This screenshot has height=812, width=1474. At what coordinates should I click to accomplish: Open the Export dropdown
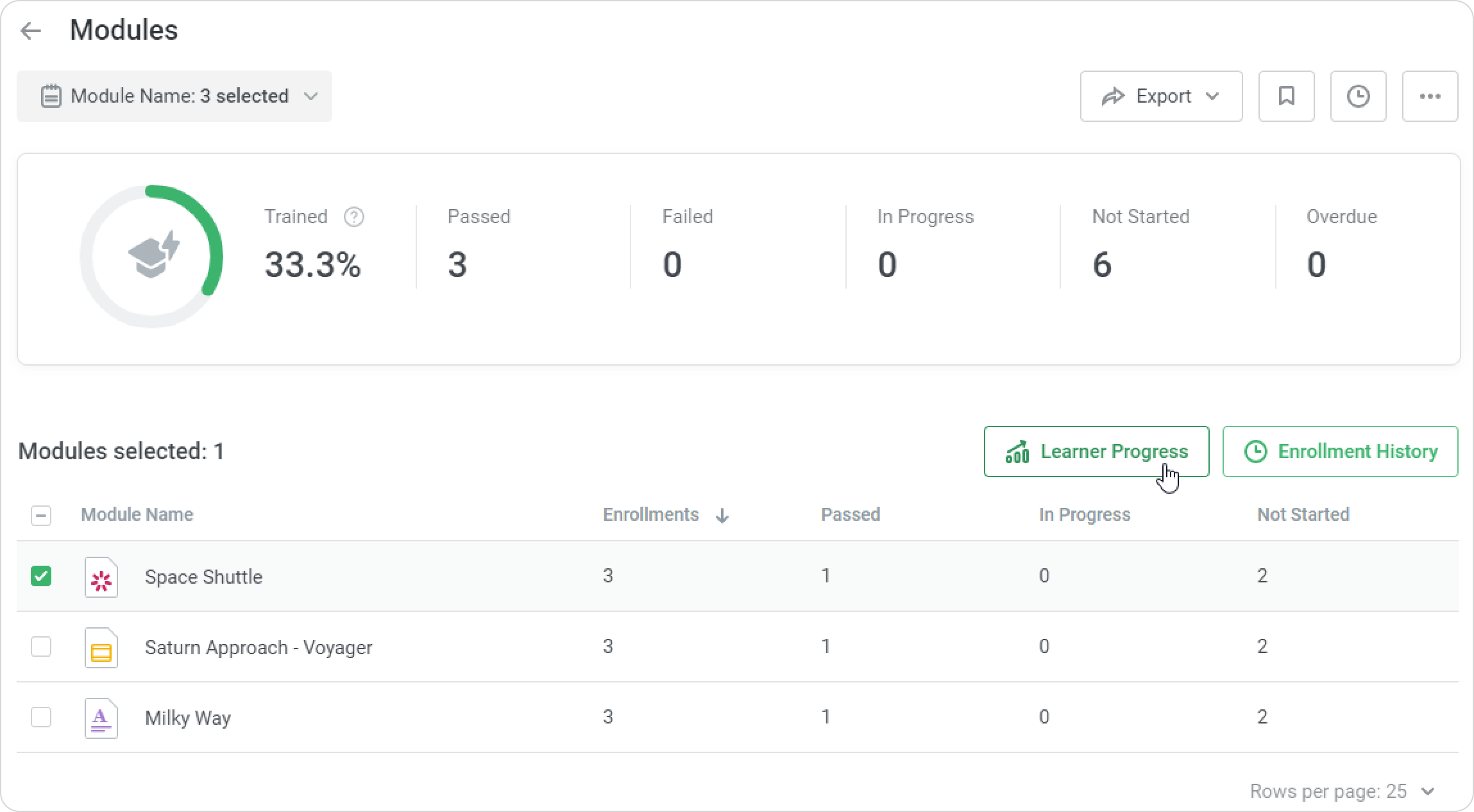coord(1161,96)
